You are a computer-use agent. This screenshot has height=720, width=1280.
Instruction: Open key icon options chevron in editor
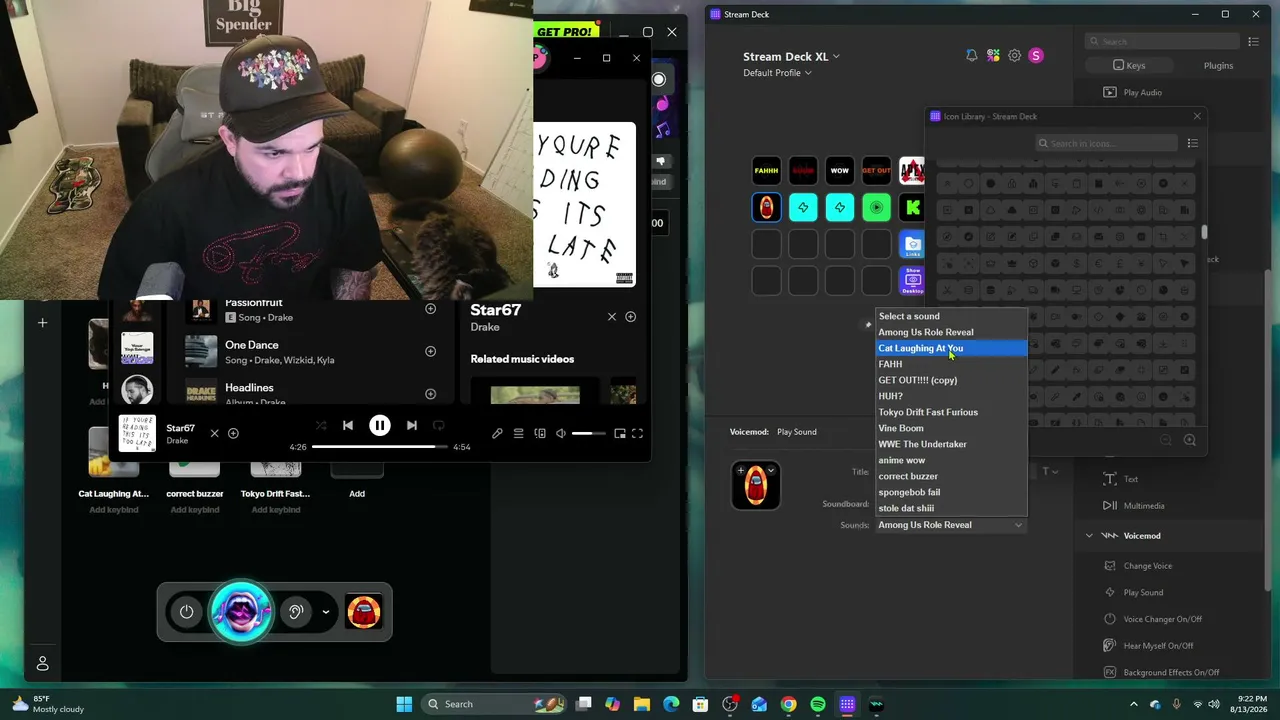click(770, 470)
